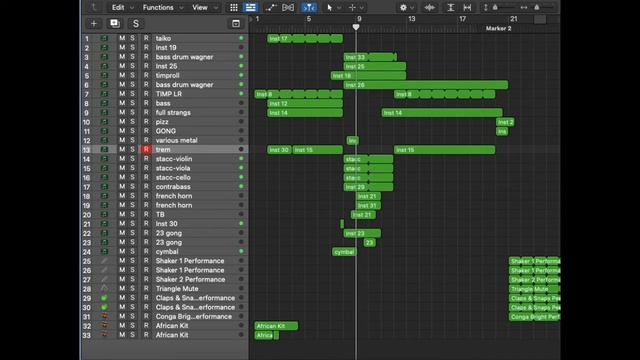This screenshot has height=360, width=640.
Task: Click the Conga Brig track icon
Action: [x=104, y=316]
